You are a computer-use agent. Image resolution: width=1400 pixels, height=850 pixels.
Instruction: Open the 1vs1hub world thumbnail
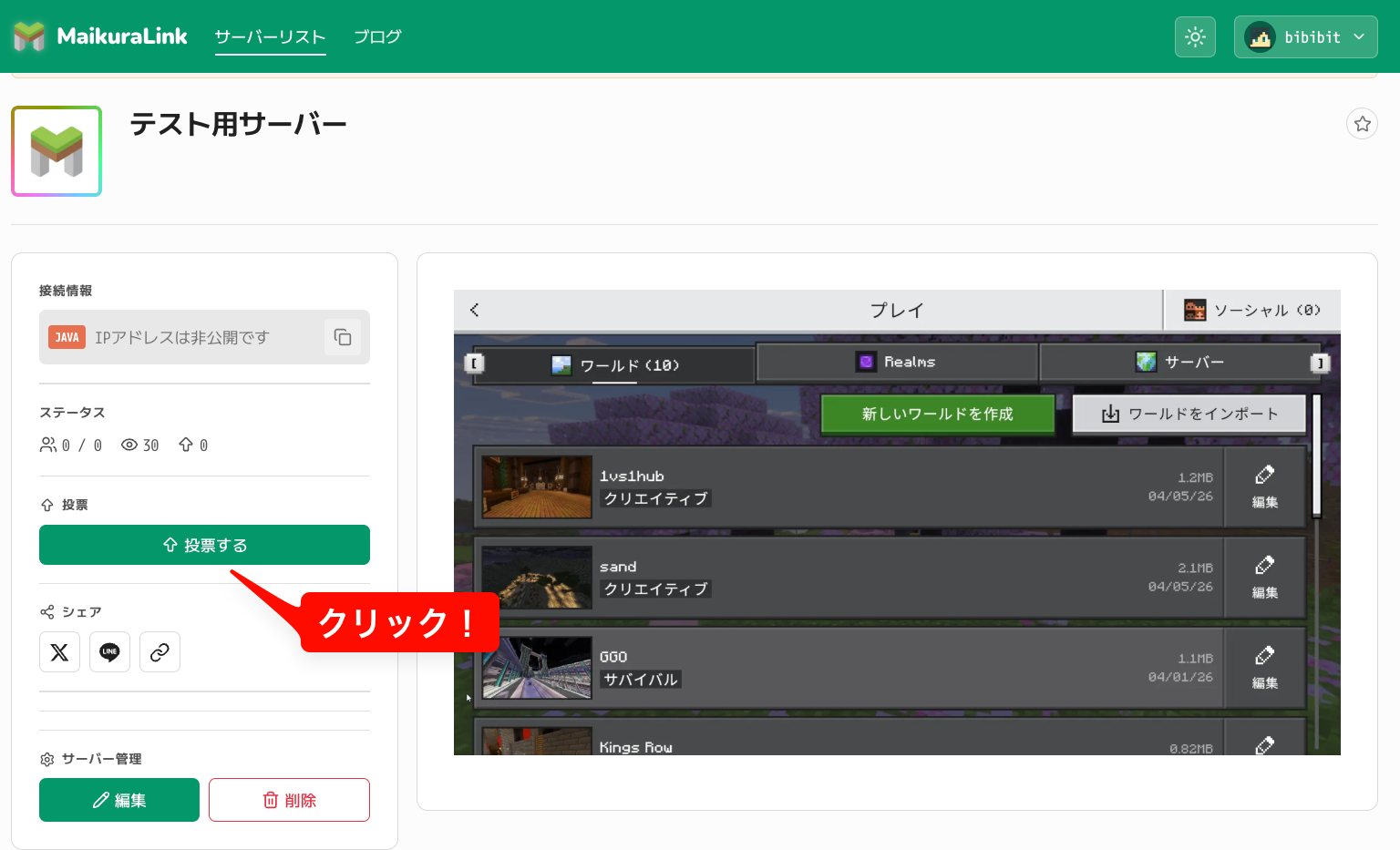tap(537, 486)
